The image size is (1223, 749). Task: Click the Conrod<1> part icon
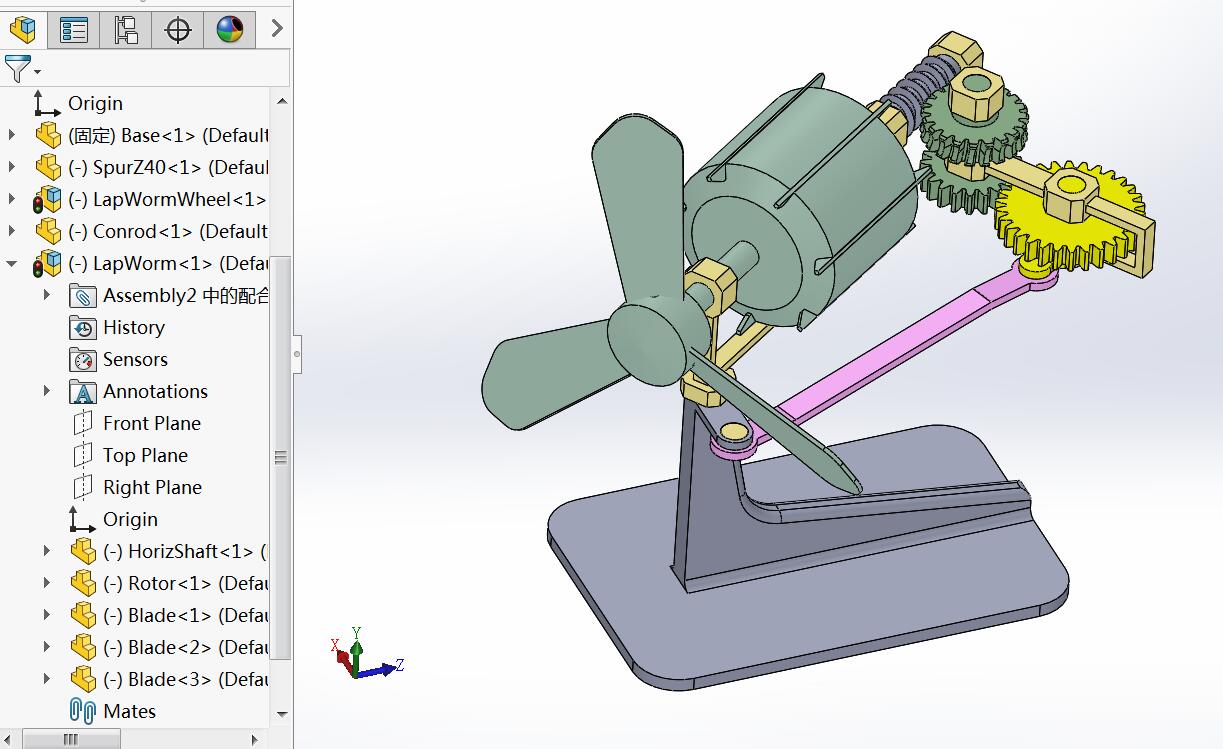(x=48, y=231)
